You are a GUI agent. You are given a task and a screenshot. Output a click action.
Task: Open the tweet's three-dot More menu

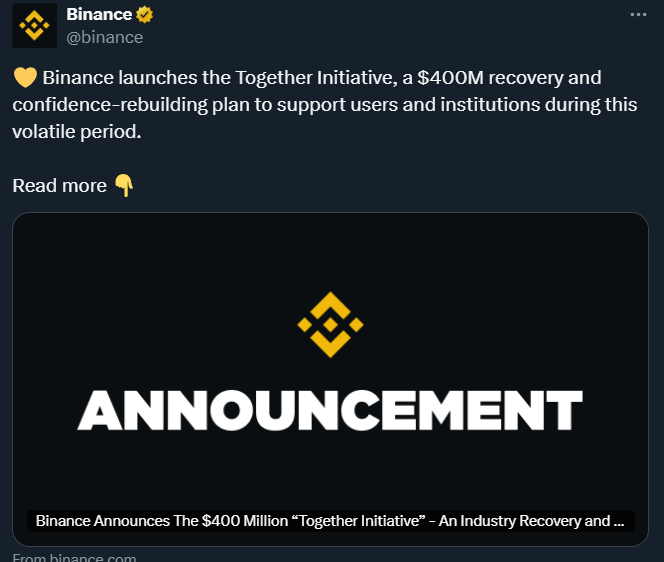coord(637,15)
